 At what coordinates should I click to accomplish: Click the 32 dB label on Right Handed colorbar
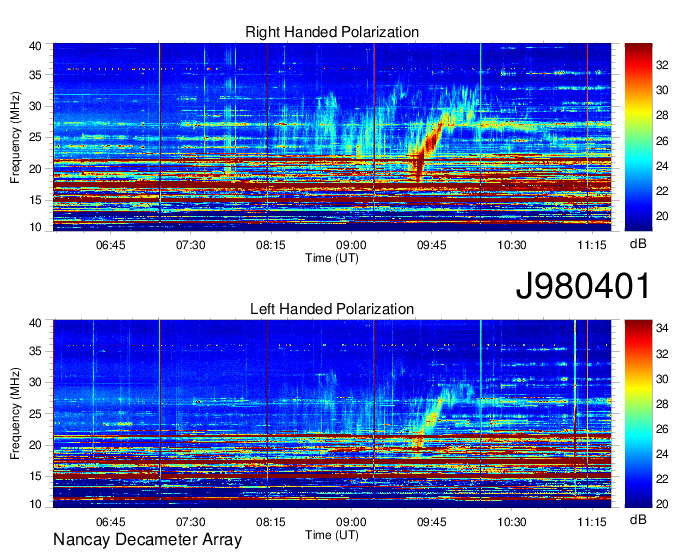(x=662, y=65)
